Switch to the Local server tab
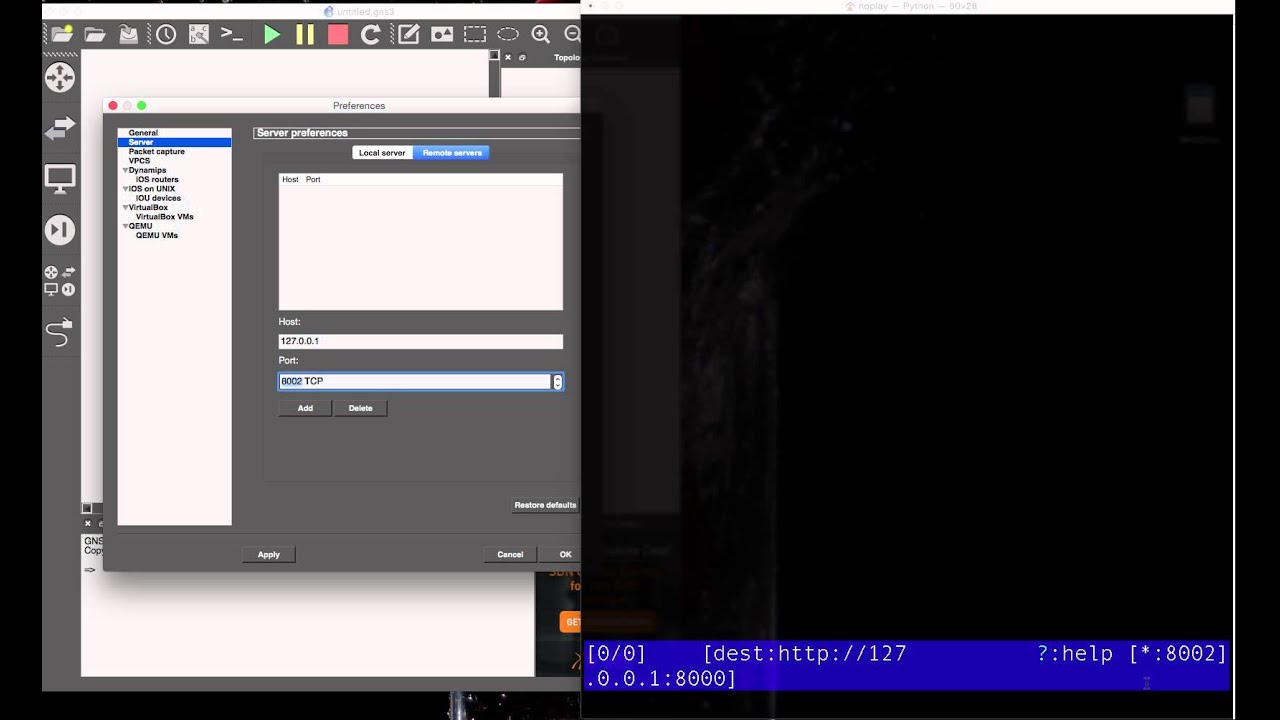 [382, 153]
